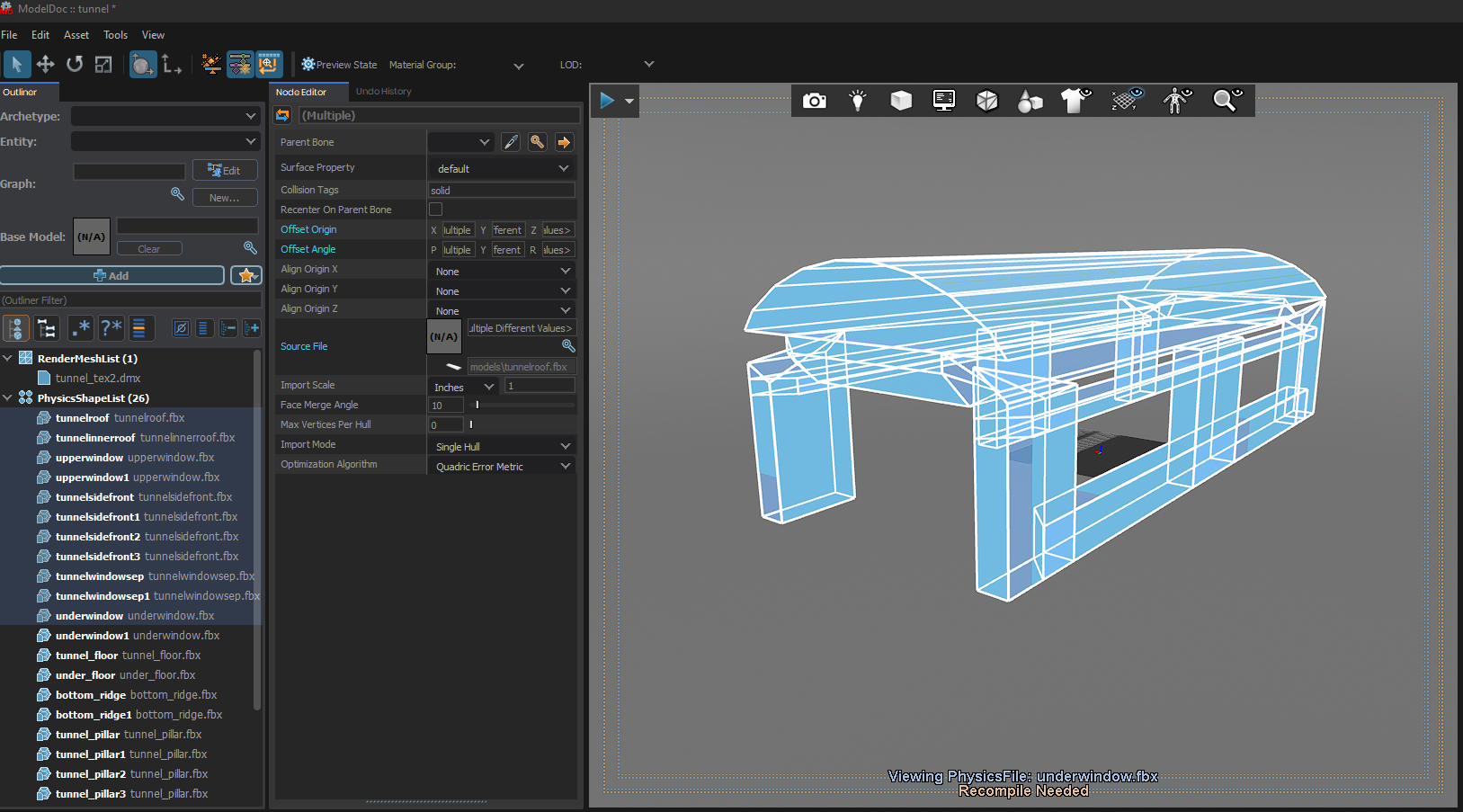Click the sphere pivot manipulation icon

point(142,64)
